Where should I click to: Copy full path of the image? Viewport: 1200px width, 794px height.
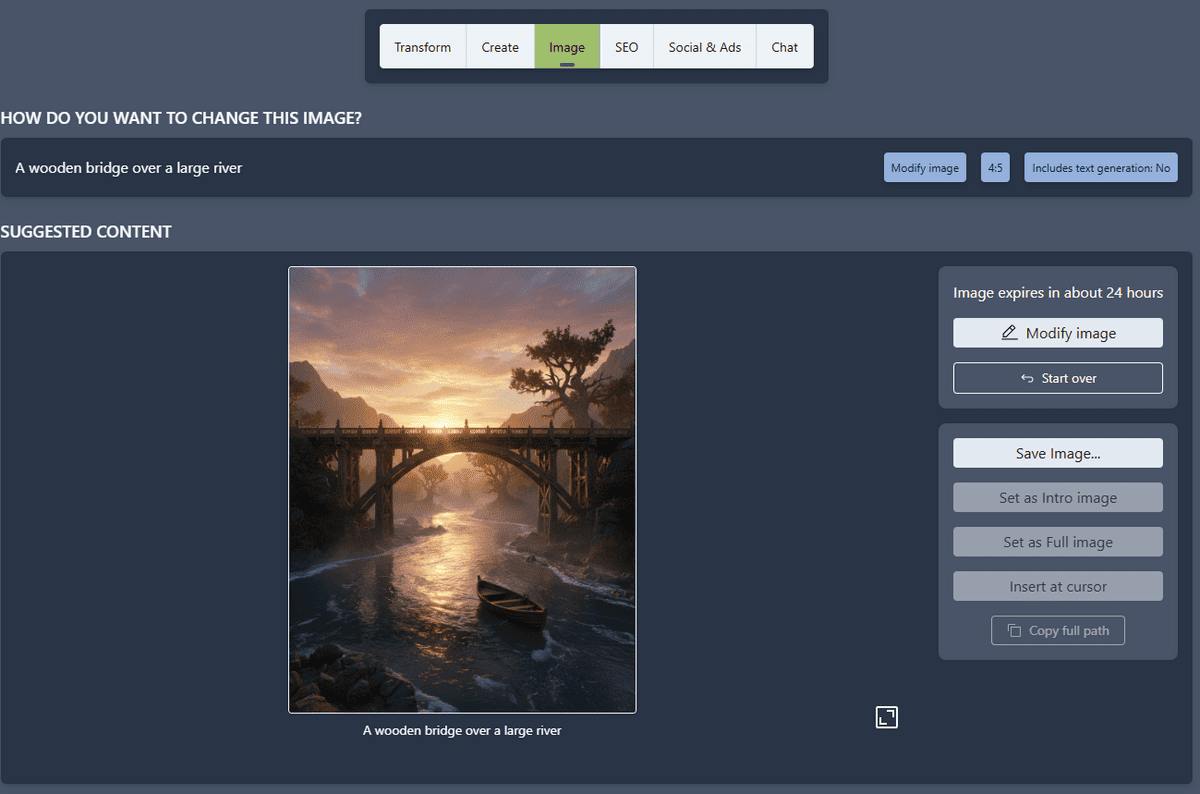coord(1057,631)
